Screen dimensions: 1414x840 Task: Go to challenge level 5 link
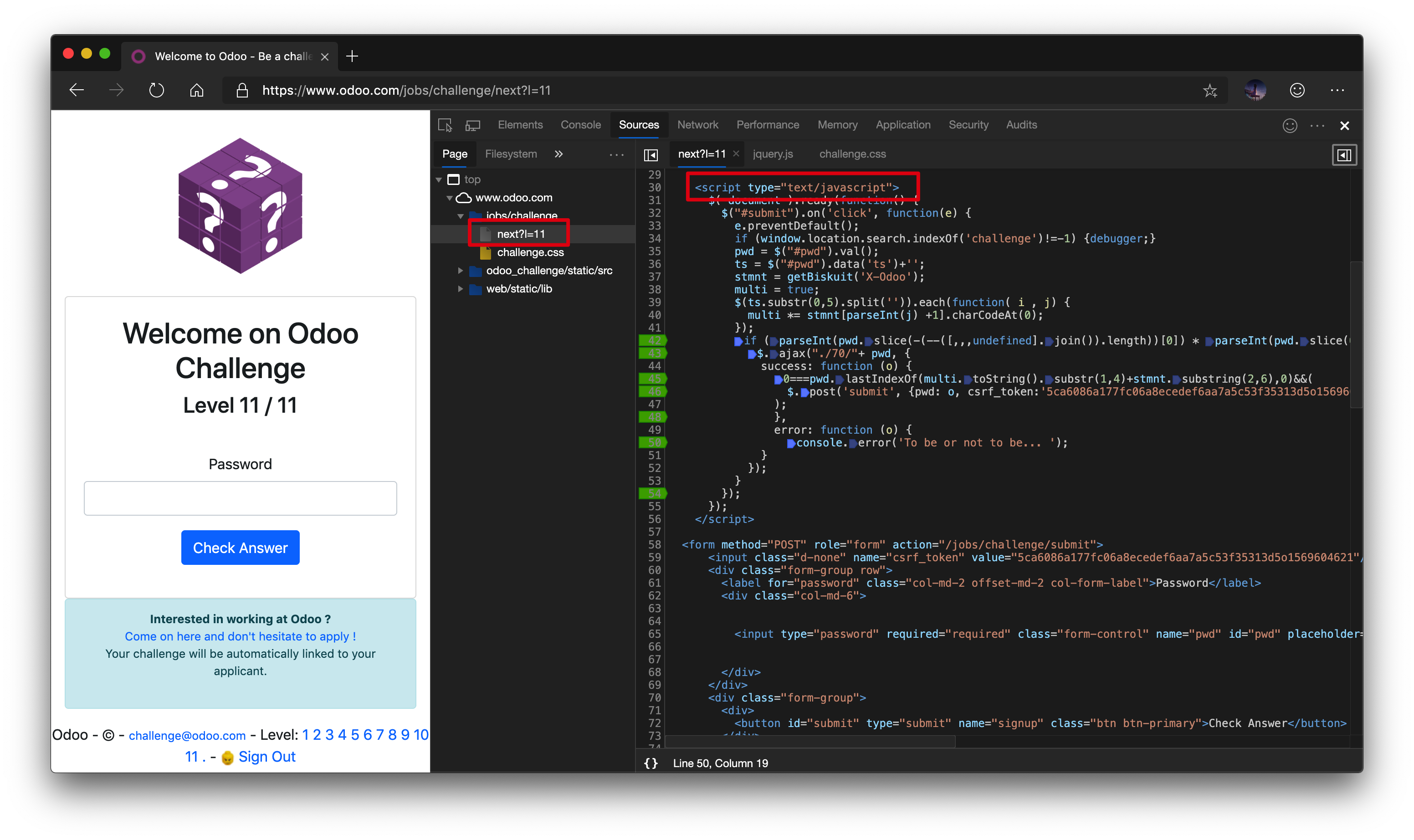pyautogui.click(x=354, y=735)
